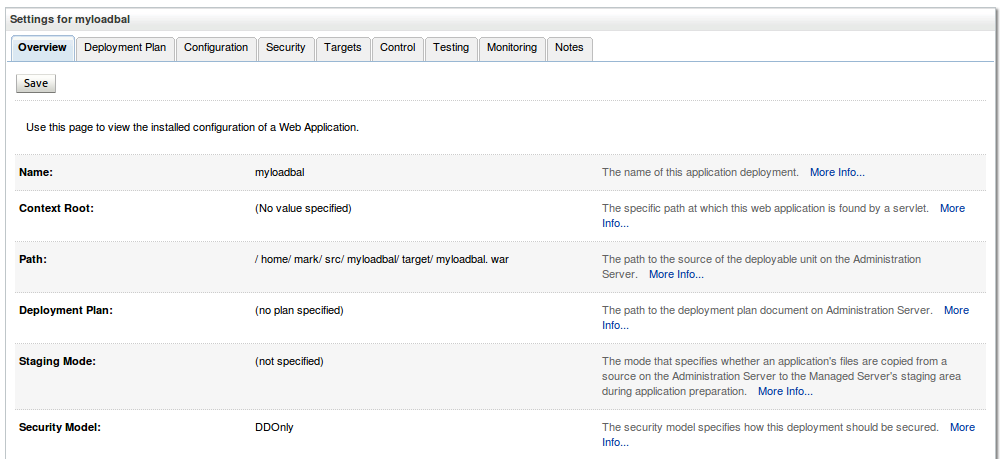Follow the More Info link in Path row
Viewport: 1002px width, 459px height.
pyautogui.click(x=676, y=274)
